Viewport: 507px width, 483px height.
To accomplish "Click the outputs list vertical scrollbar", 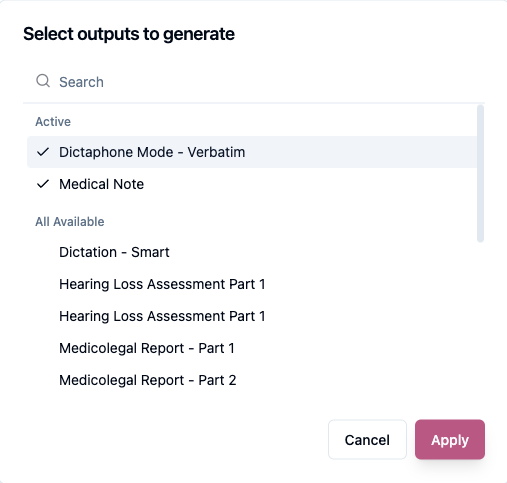I will tap(480, 173).
